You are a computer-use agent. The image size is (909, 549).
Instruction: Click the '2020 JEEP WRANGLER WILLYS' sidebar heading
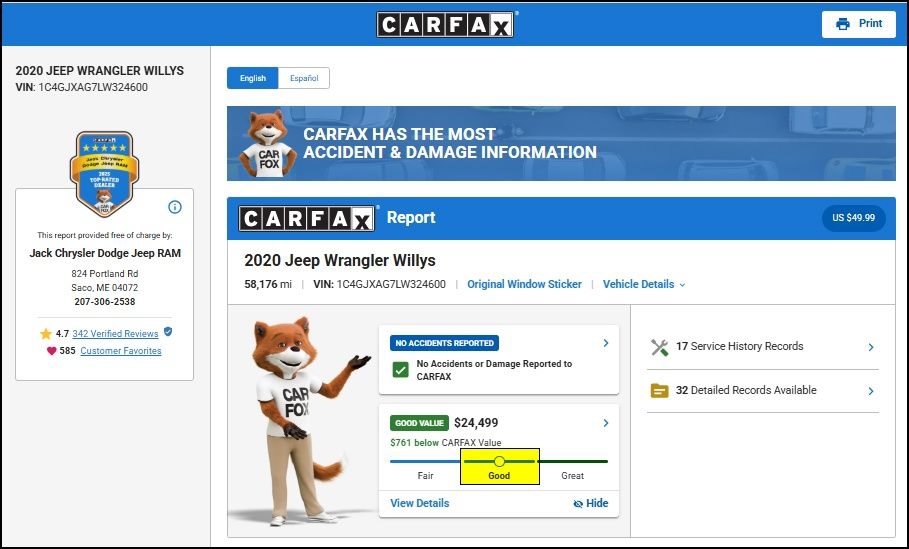pyautogui.click(x=100, y=71)
